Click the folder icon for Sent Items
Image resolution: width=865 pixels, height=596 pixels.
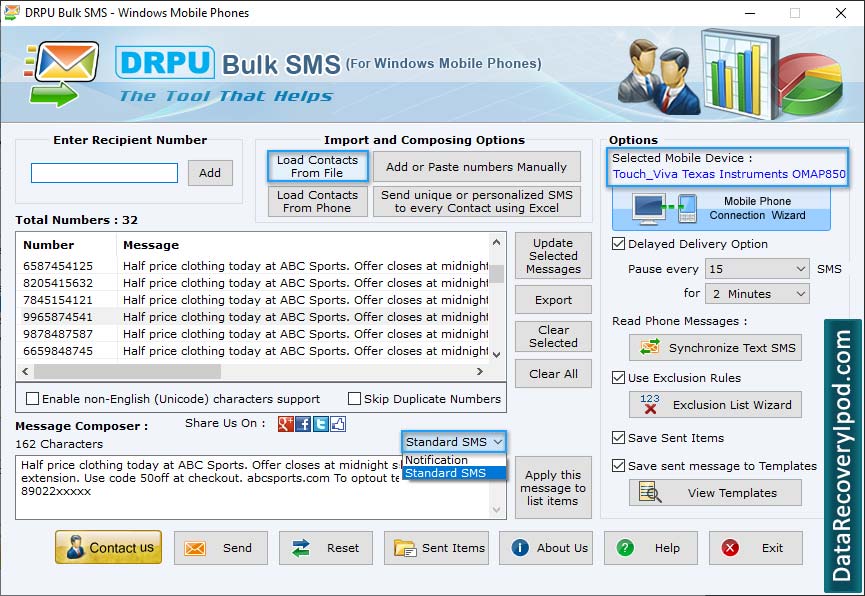coord(405,548)
